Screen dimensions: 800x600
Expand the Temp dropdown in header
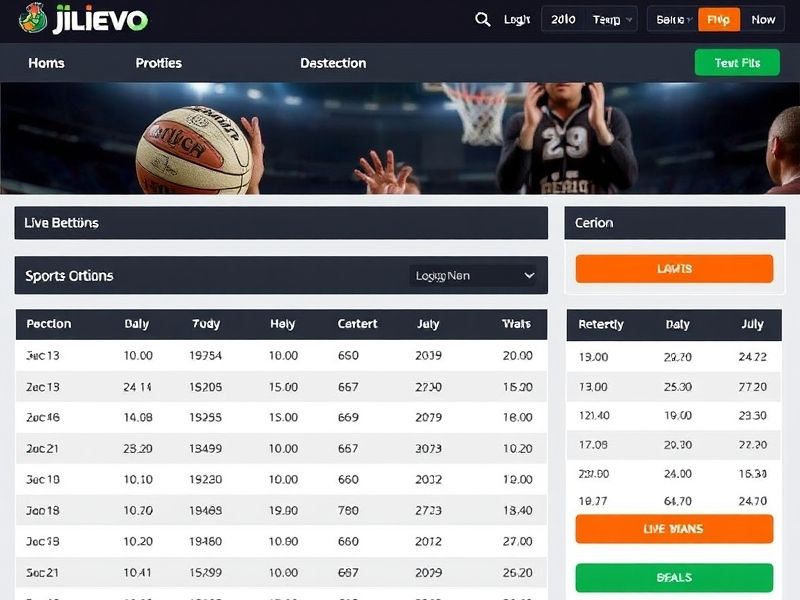(612, 19)
